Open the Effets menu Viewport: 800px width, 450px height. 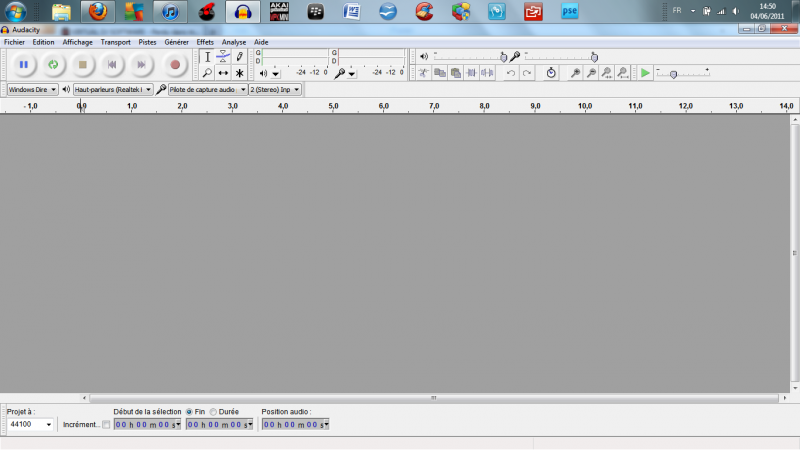click(x=205, y=43)
